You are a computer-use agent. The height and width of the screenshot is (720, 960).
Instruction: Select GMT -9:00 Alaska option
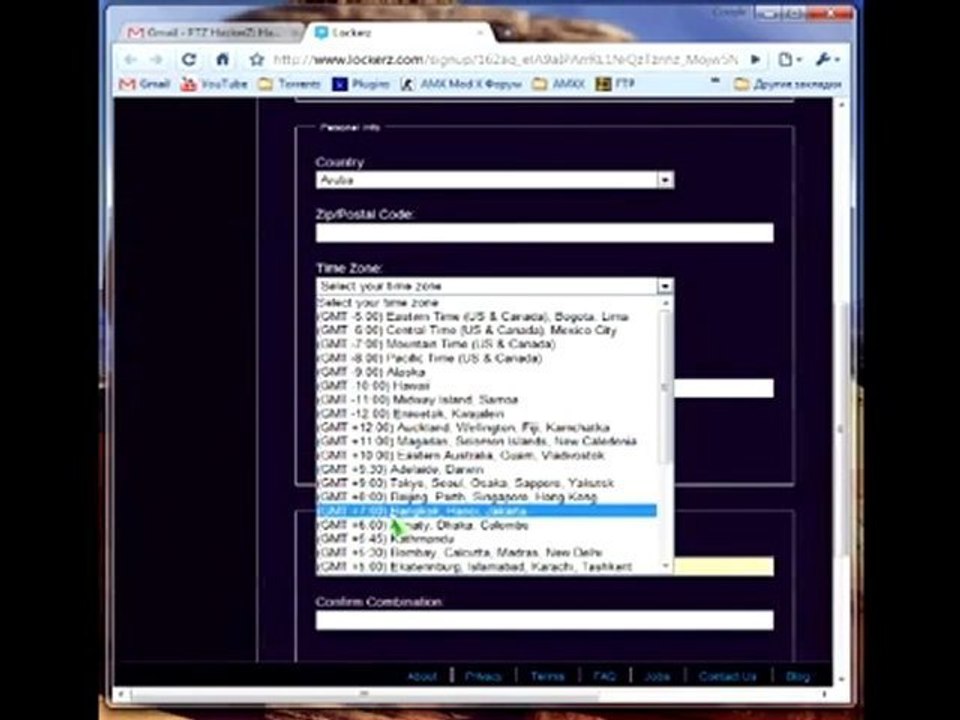(487, 372)
